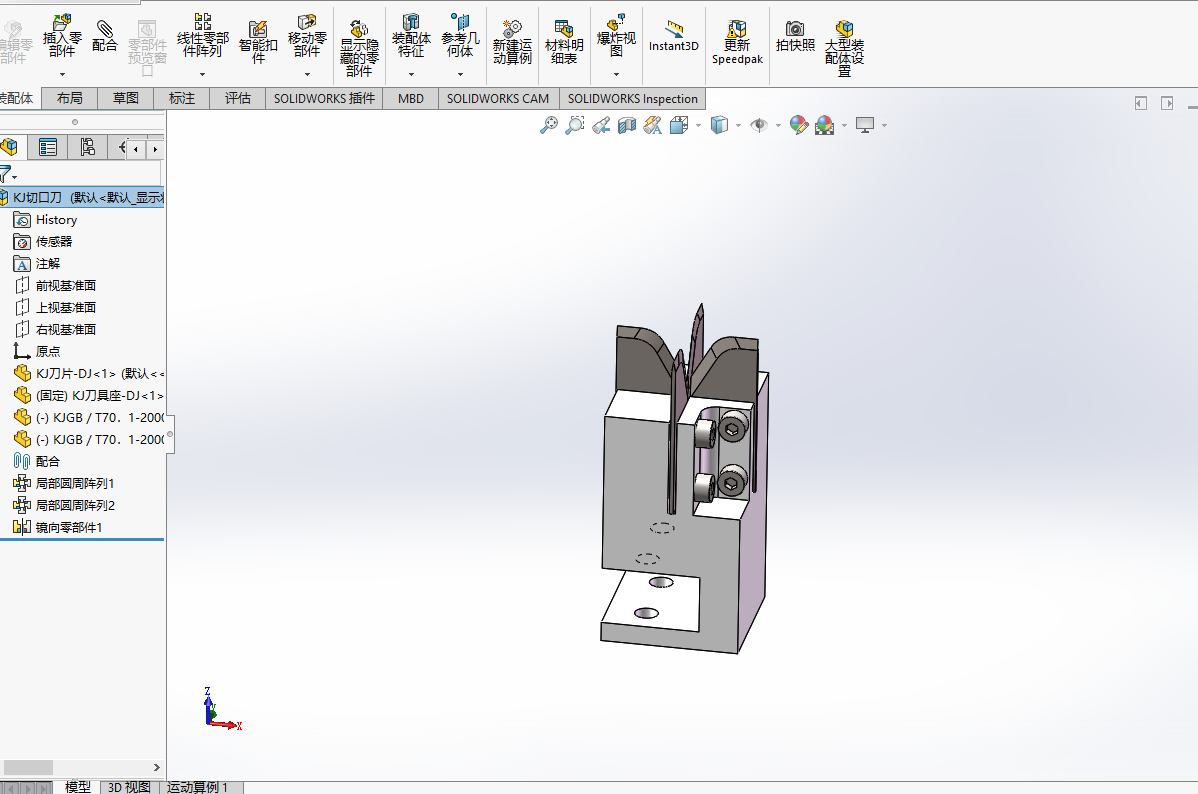
Task: Select Move Component (移动零部件) tool
Action: click(x=307, y=35)
